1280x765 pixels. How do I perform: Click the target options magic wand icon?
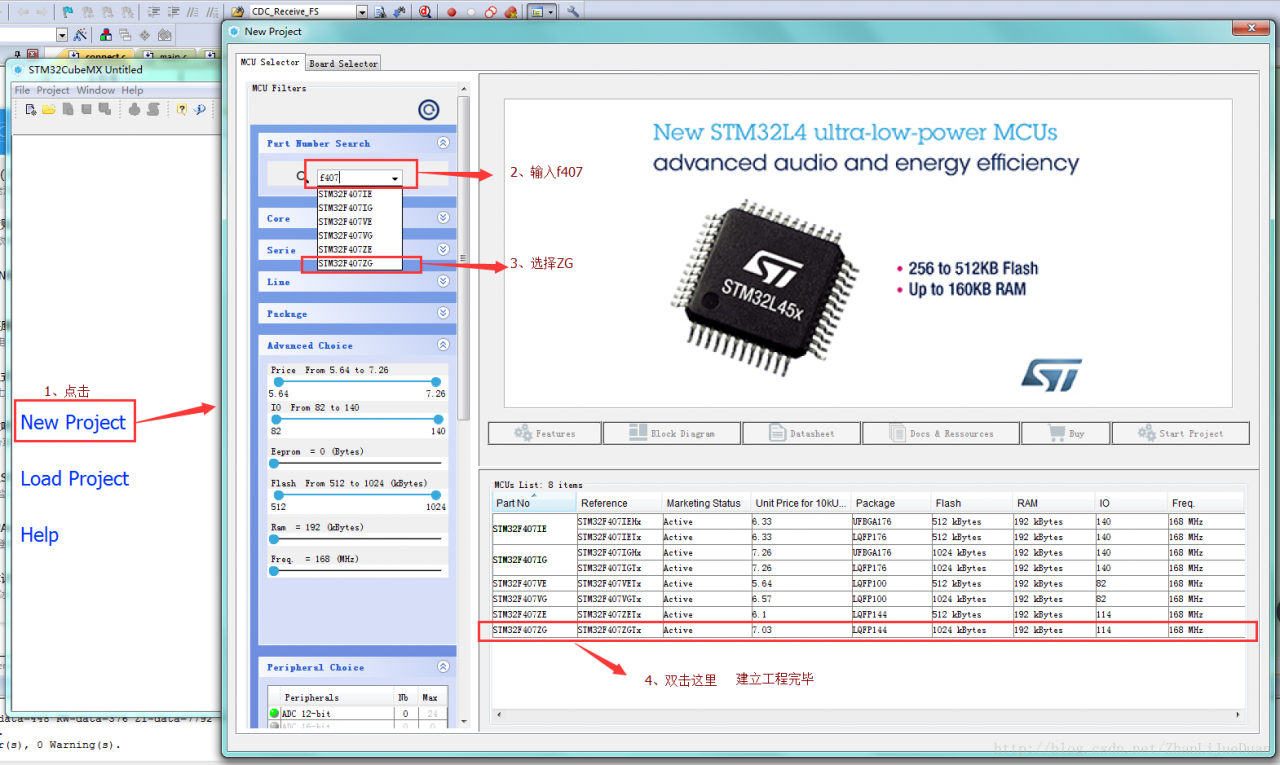tap(80, 35)
